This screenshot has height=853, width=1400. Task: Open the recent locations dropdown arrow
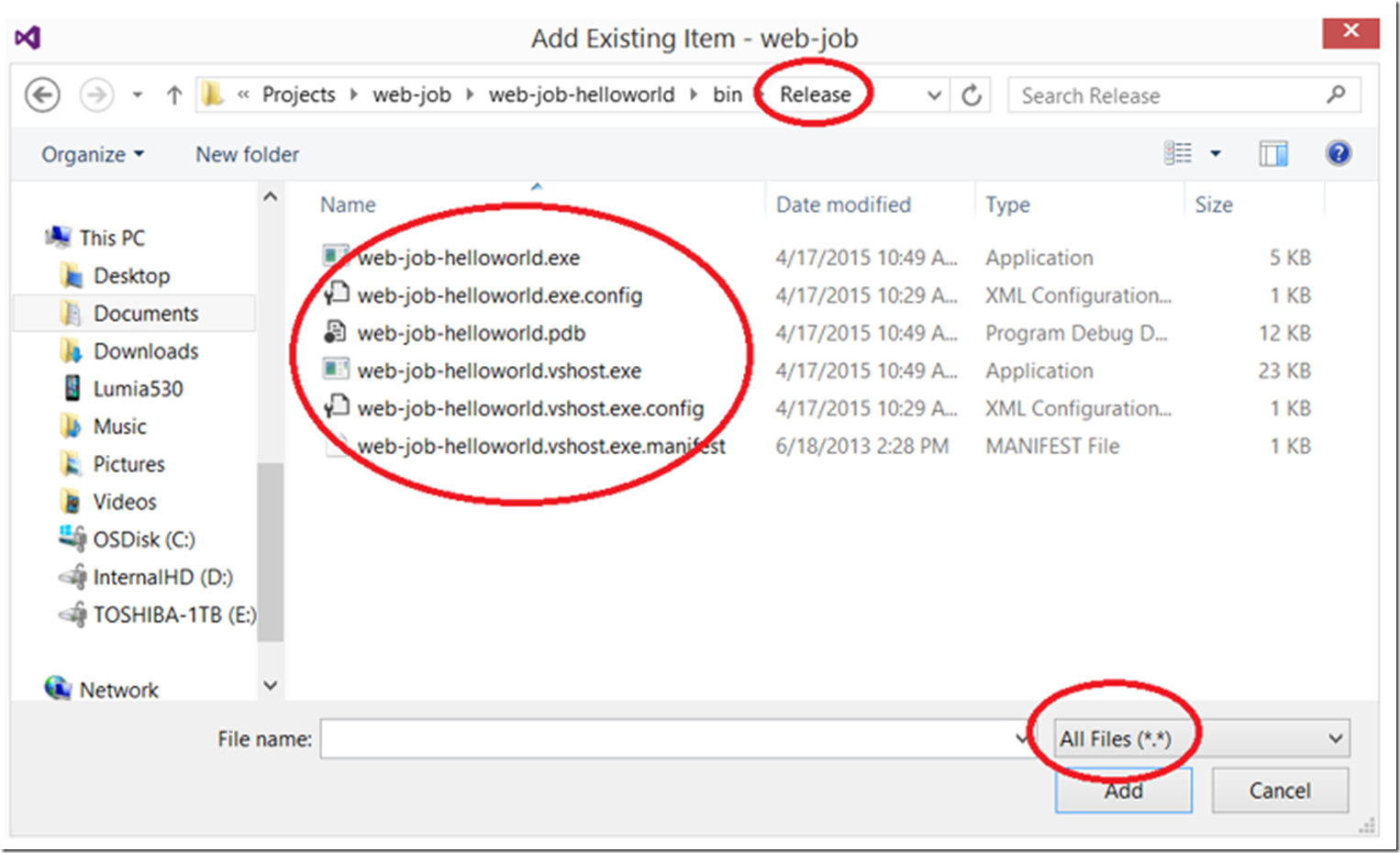(138, 95)
